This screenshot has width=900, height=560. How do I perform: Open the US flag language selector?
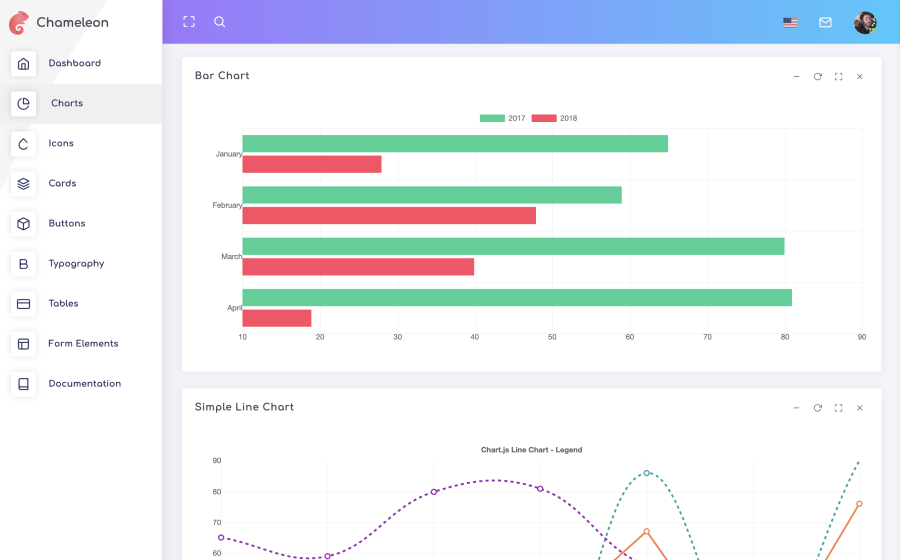(x=790, y=22)
